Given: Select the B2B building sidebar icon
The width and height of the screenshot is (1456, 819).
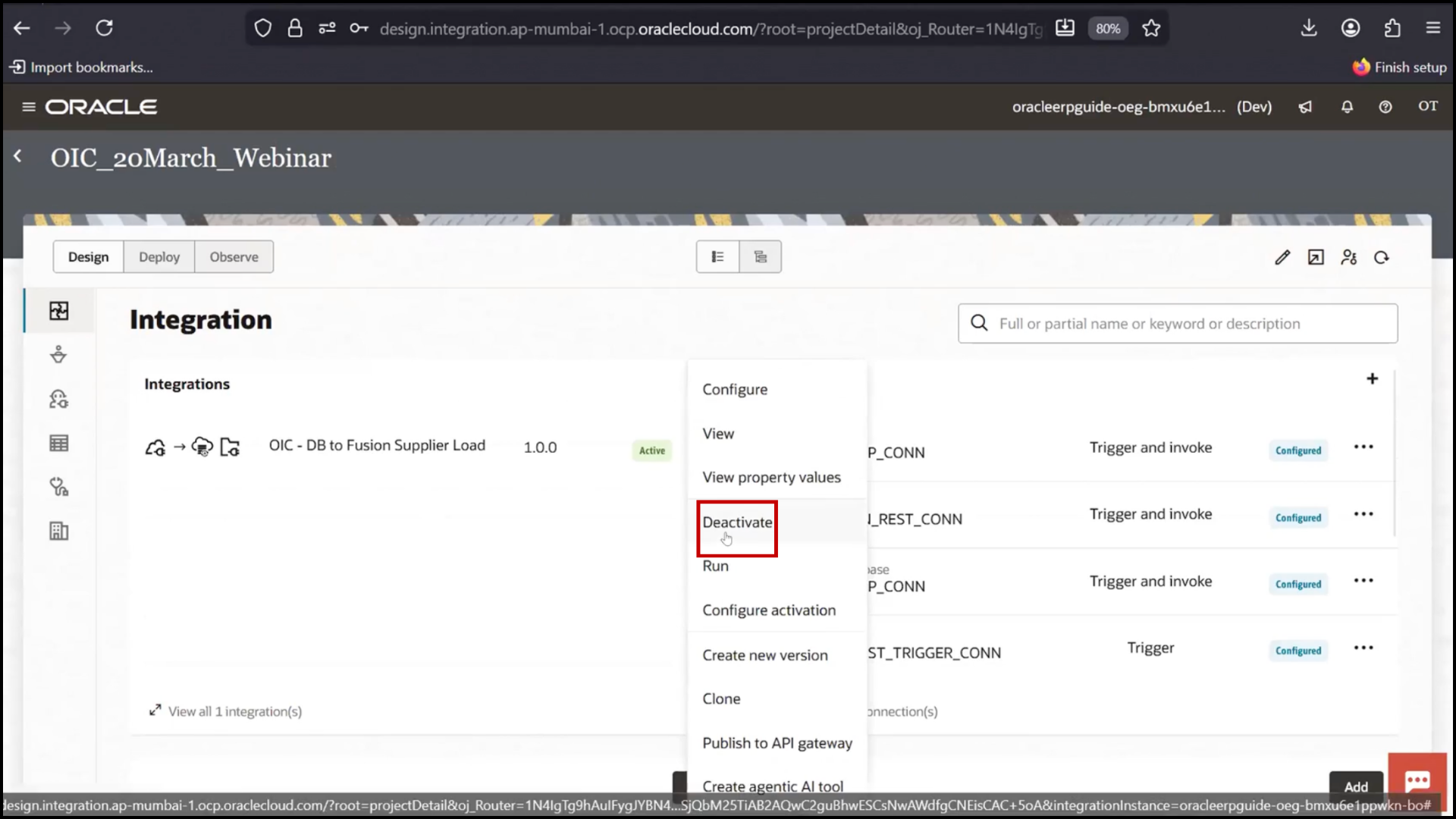Looking at the screenshot, I should (x=59, y=531).
